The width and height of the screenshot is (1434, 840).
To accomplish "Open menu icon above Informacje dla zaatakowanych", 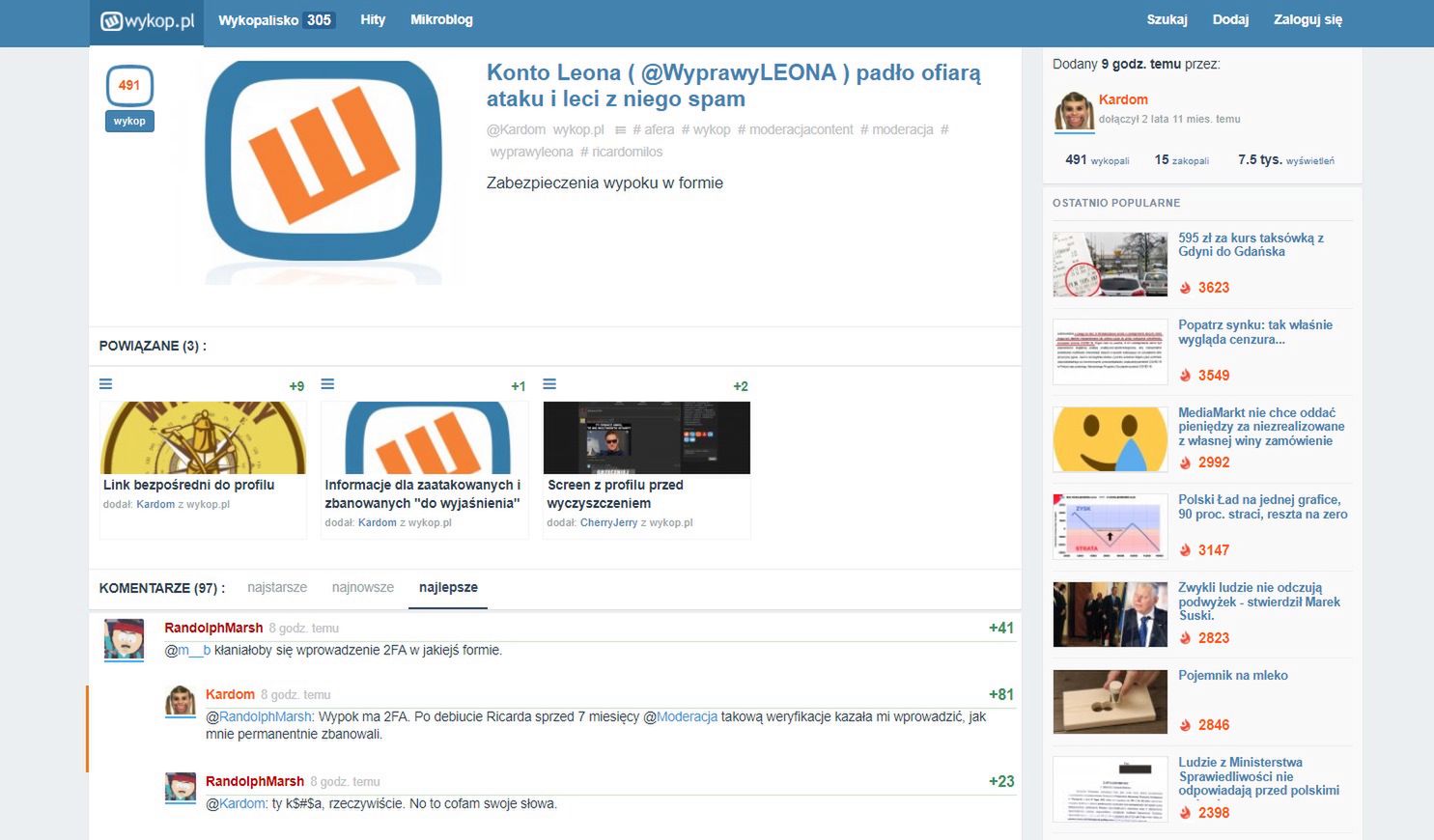I will (x=327, y=384).
